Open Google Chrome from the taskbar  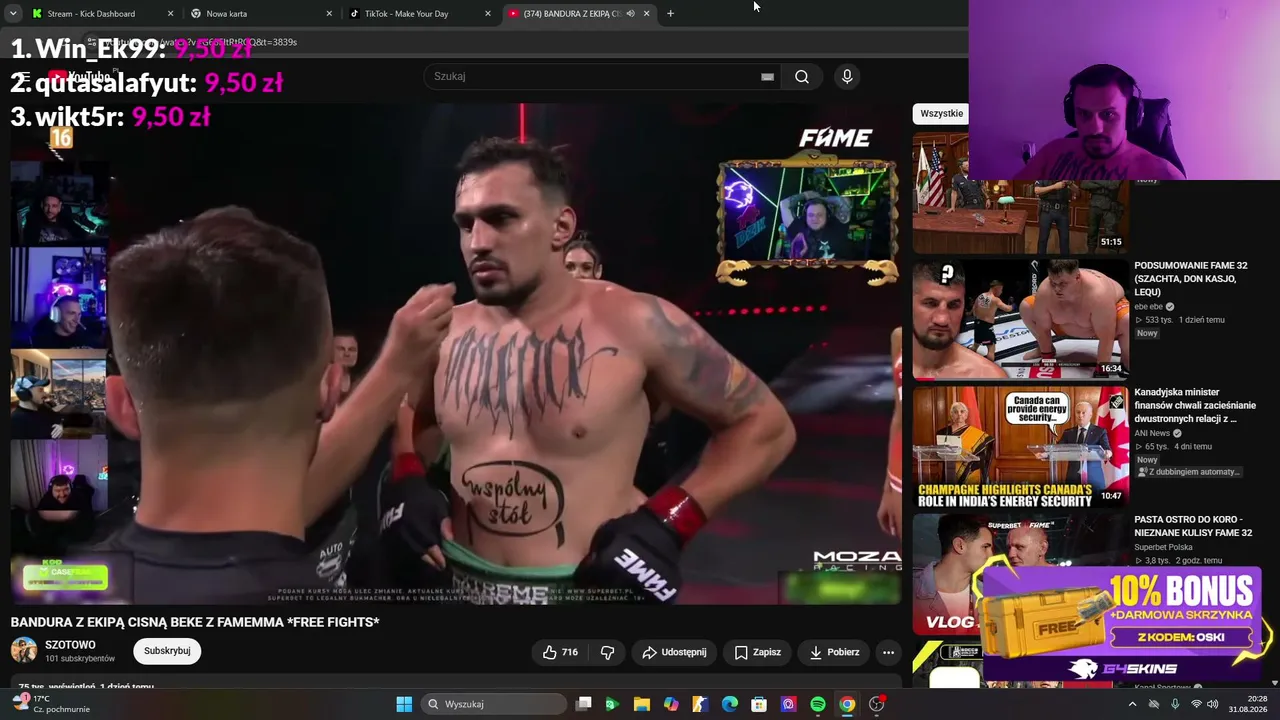847,704
